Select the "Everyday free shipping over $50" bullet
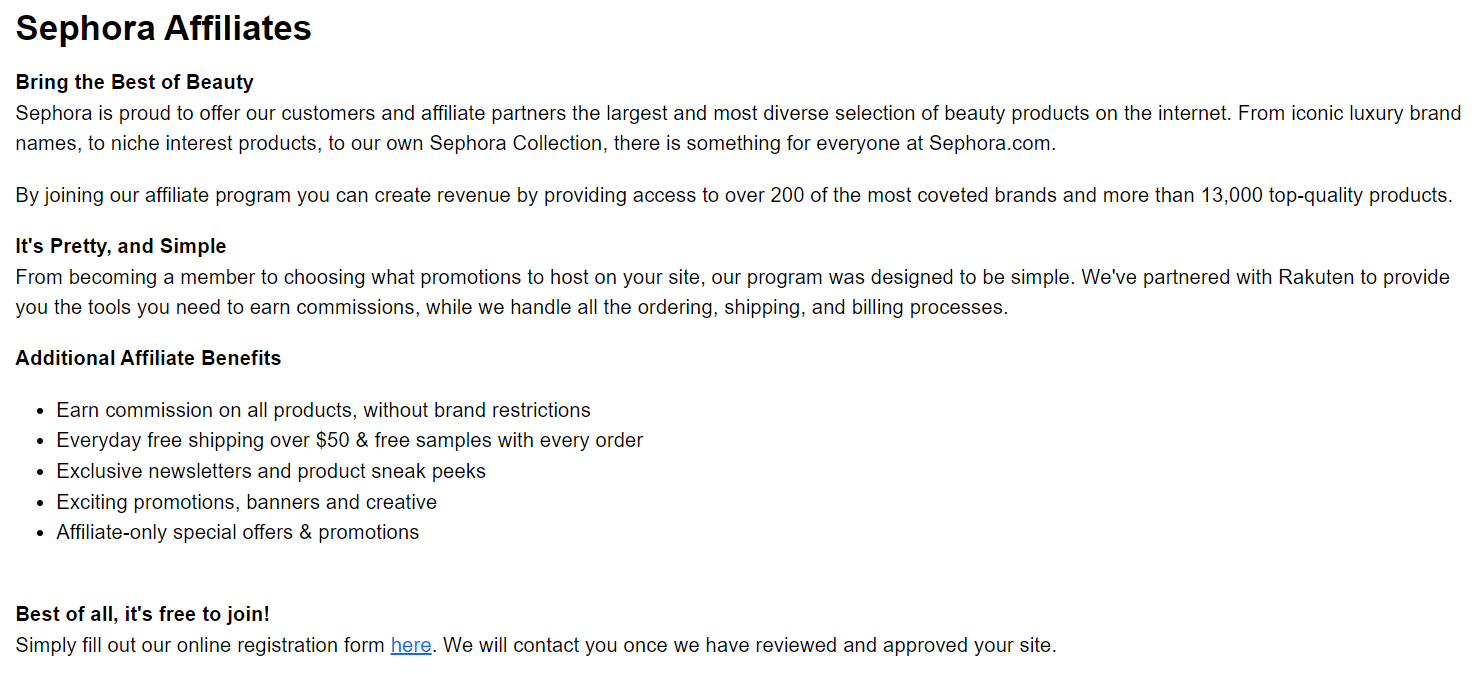This screenshot has height=674, width=1476. (x=349, y=440)
